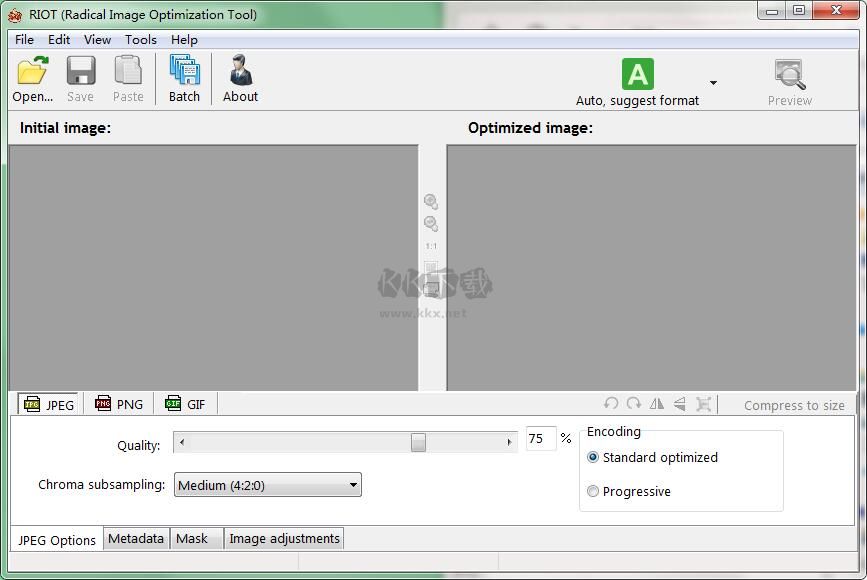This screenshot has width=867, height=580.
Task: Click the Compress to size button
Action: point(794,406)
